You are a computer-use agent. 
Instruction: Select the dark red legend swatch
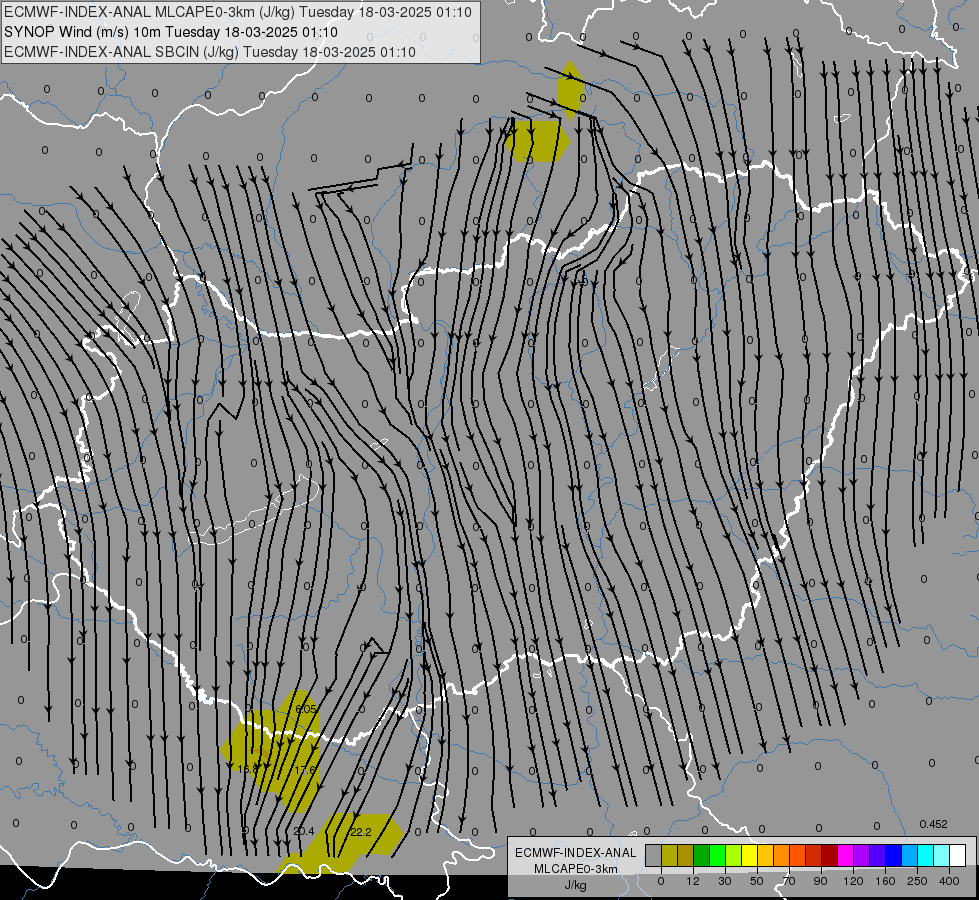pos(830,855)
